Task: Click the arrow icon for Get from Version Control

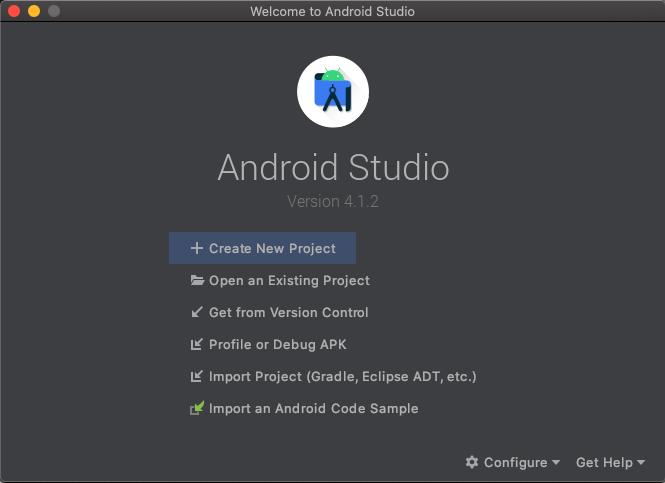Action: pos(197,313)
